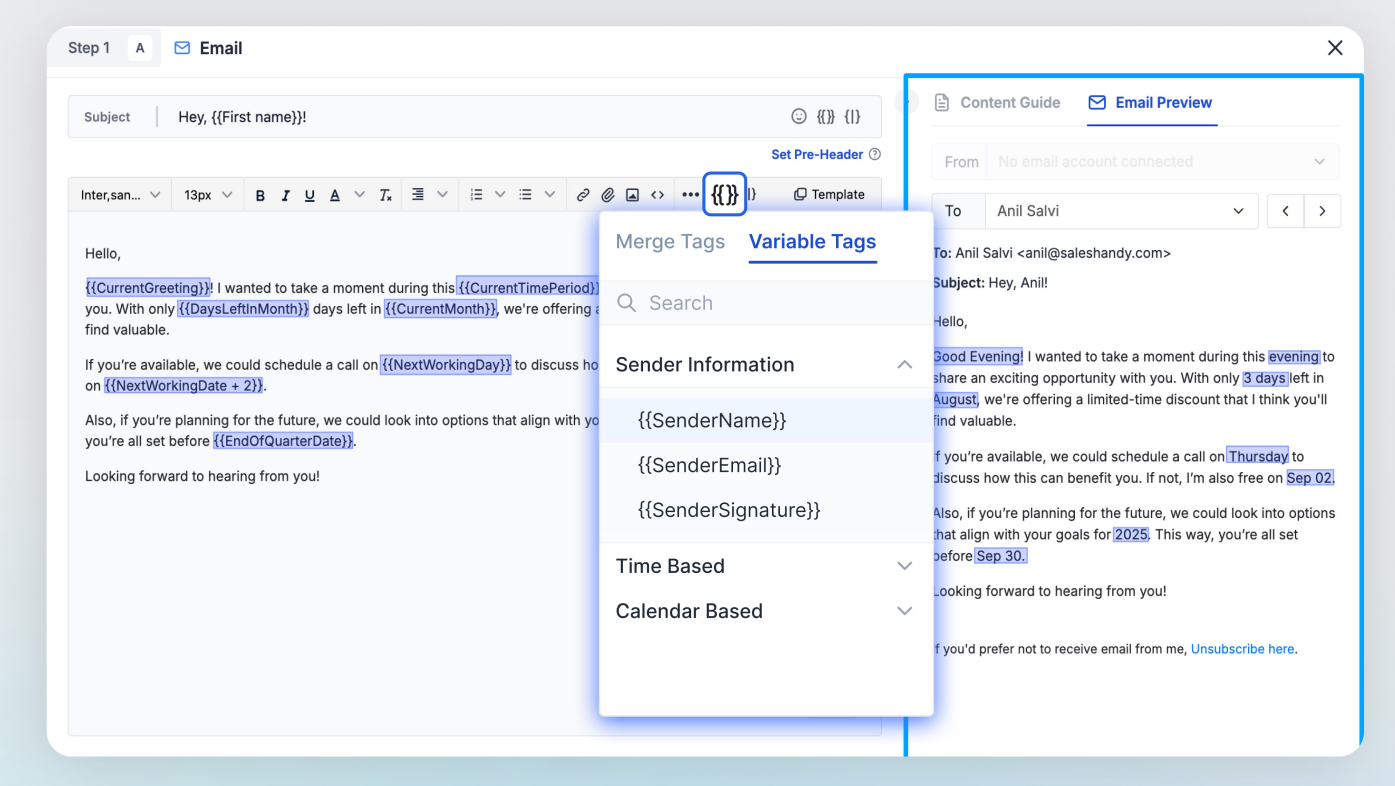Switch to the Merge Tags tab
Screen dimensions: 1395x786
coord(670,242)
